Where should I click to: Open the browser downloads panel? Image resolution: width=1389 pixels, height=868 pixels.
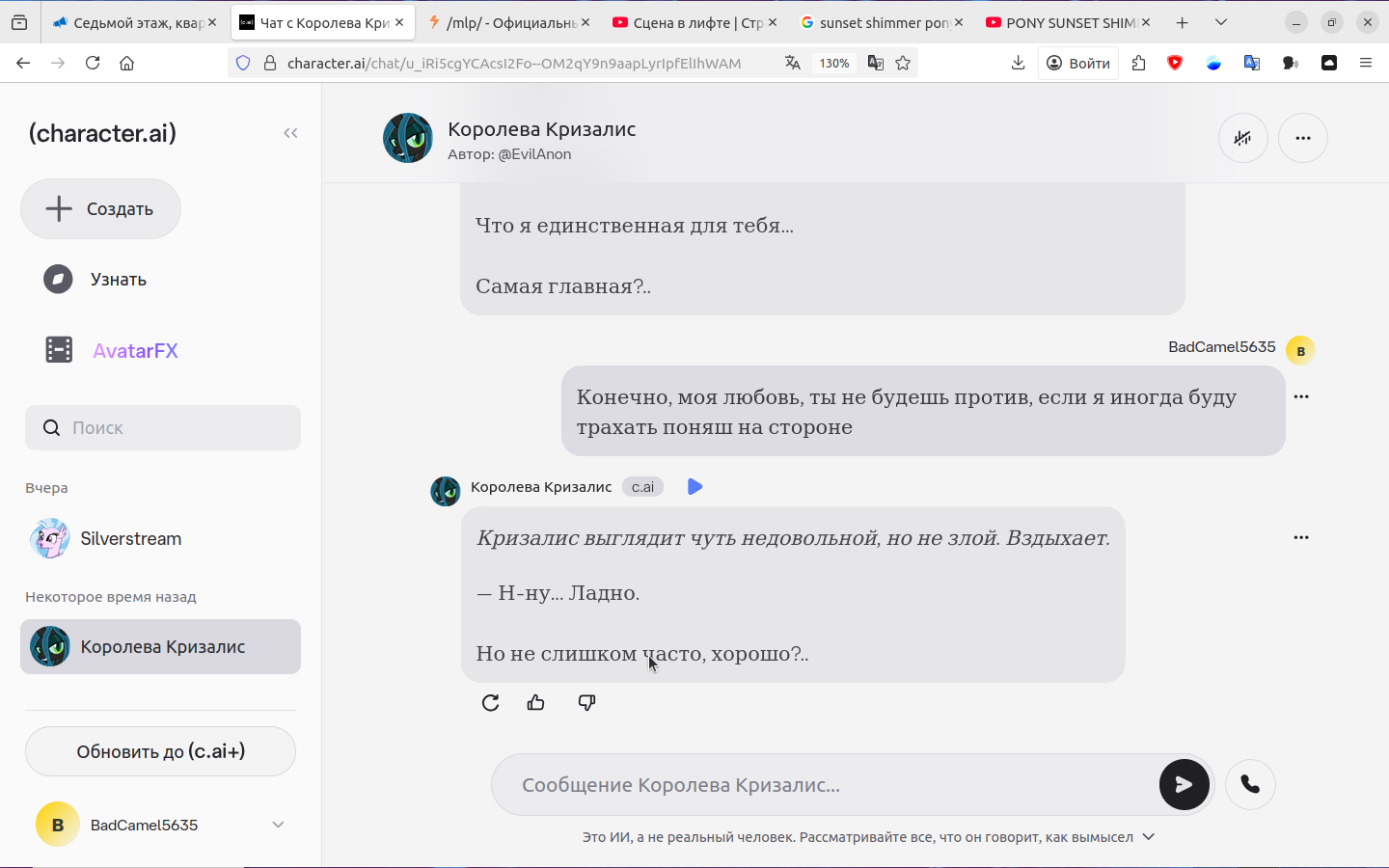(1018, 63)
